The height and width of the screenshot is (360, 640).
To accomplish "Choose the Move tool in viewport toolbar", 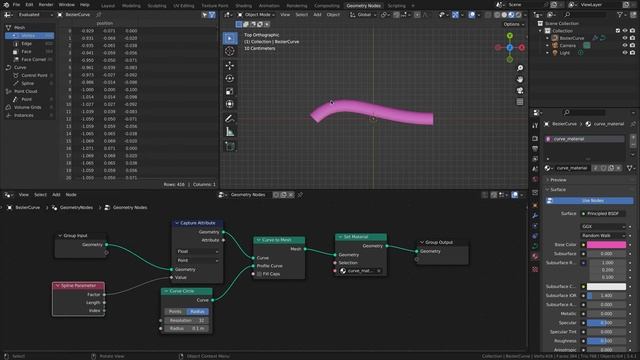I will pos(230,65).
